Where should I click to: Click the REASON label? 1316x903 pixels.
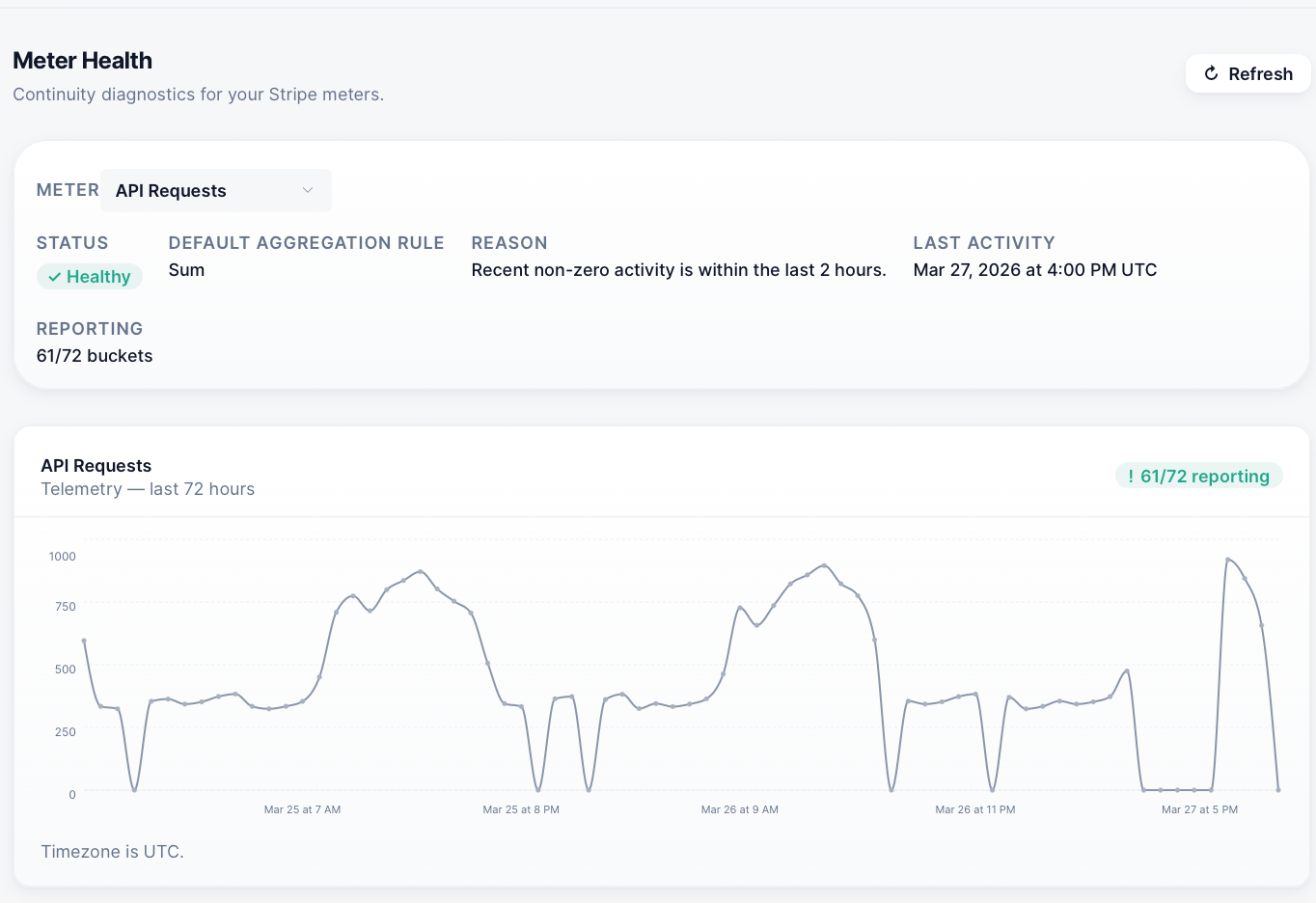click(509, 243)
